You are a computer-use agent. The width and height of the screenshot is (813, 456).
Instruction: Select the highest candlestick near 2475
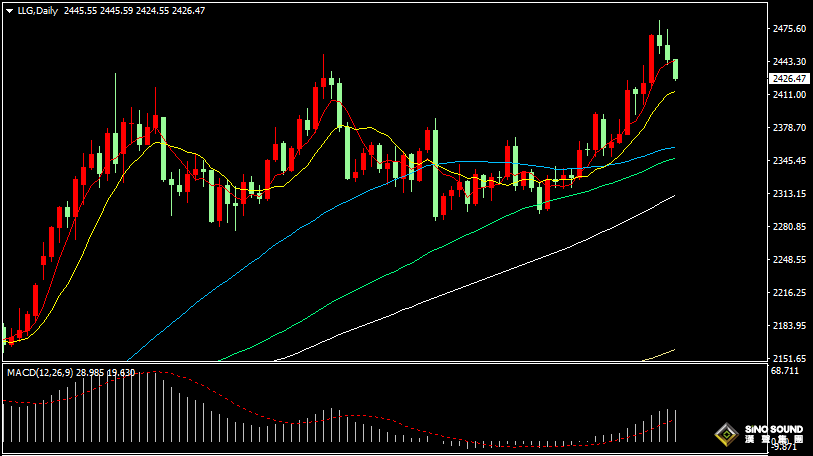pos(660,45)
